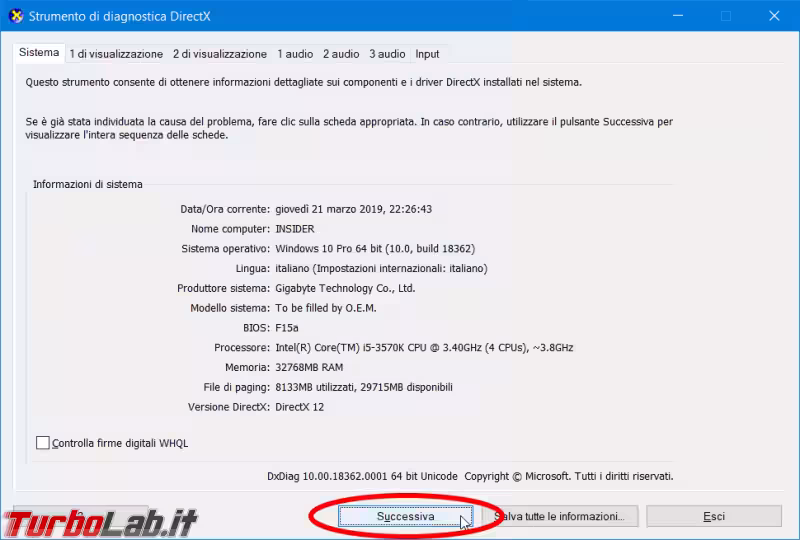800x540 pixels.
Task: Close the DirectX diagnostic window
Action: [774, 16]
